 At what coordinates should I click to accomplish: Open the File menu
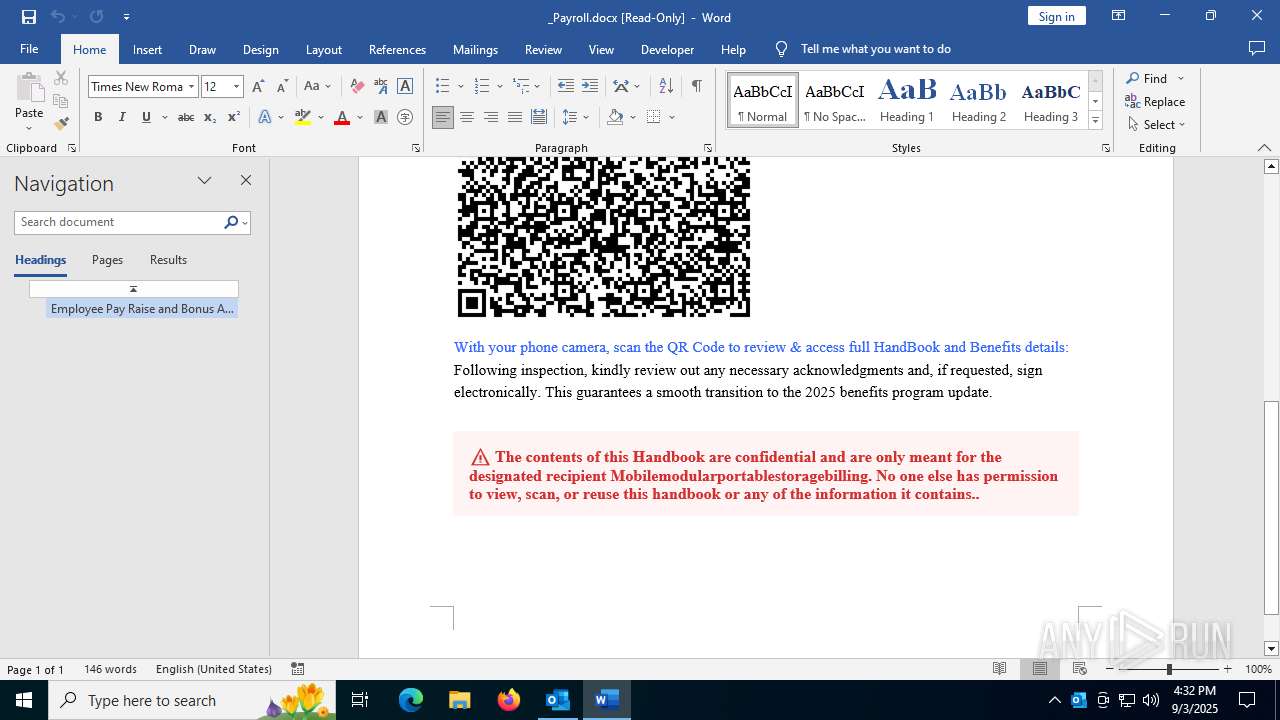tap(29, 49)
